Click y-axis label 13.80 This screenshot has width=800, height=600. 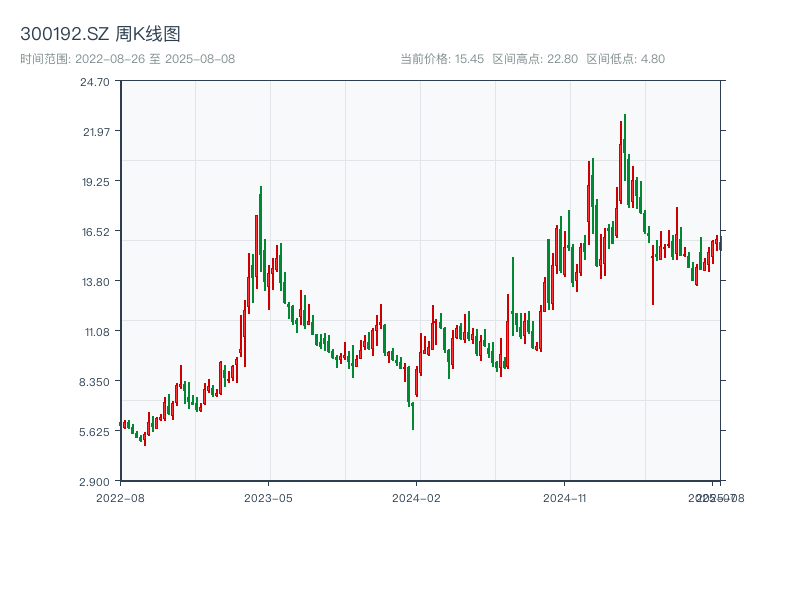pyautogui.click(x=96, y=282)
